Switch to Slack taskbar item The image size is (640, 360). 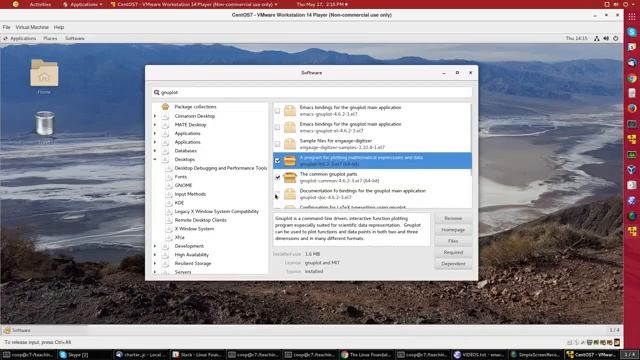point(198,355)
